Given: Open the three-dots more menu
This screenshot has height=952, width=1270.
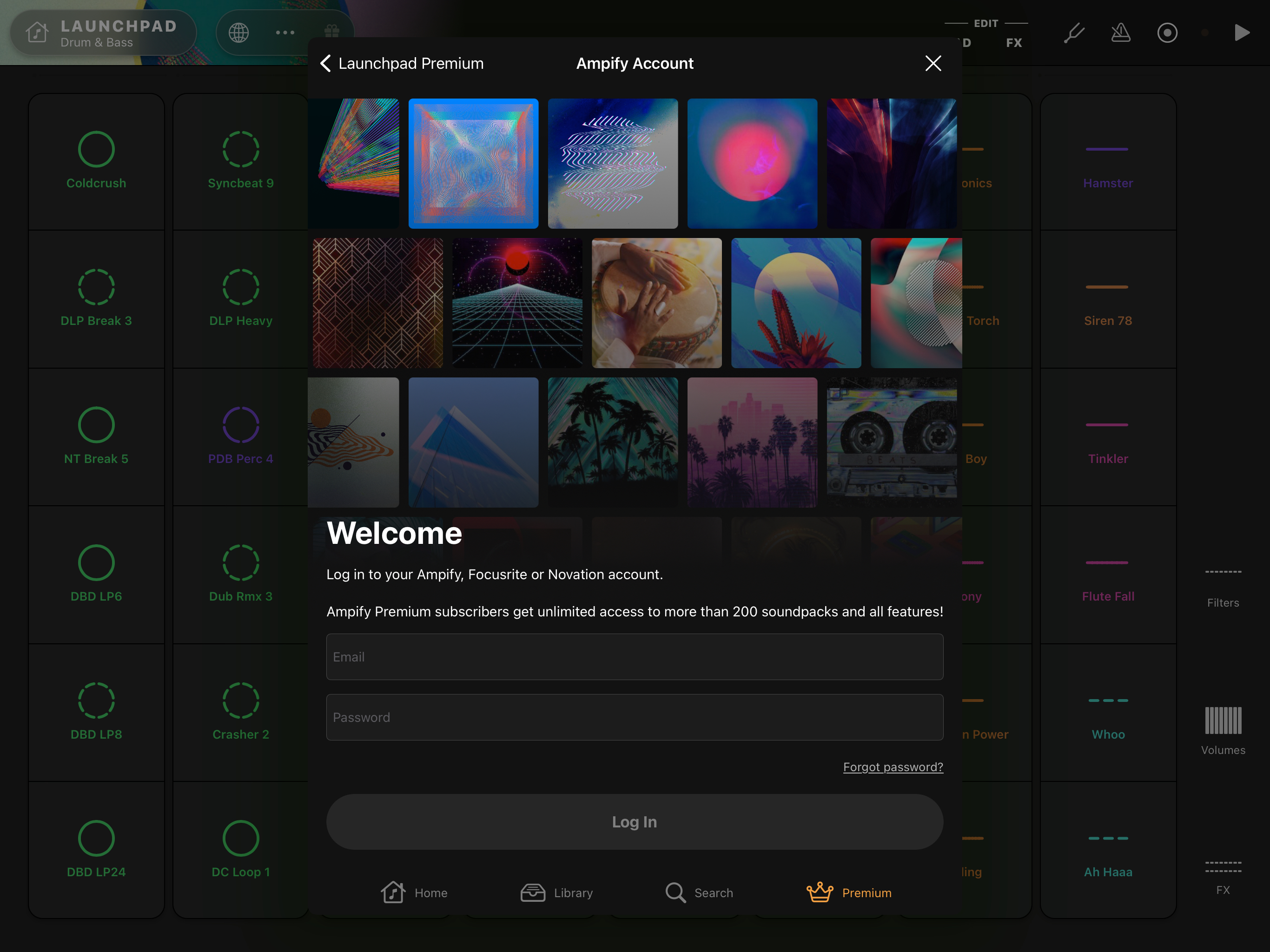Looking at the screenshot, I should tap(285, 33).
